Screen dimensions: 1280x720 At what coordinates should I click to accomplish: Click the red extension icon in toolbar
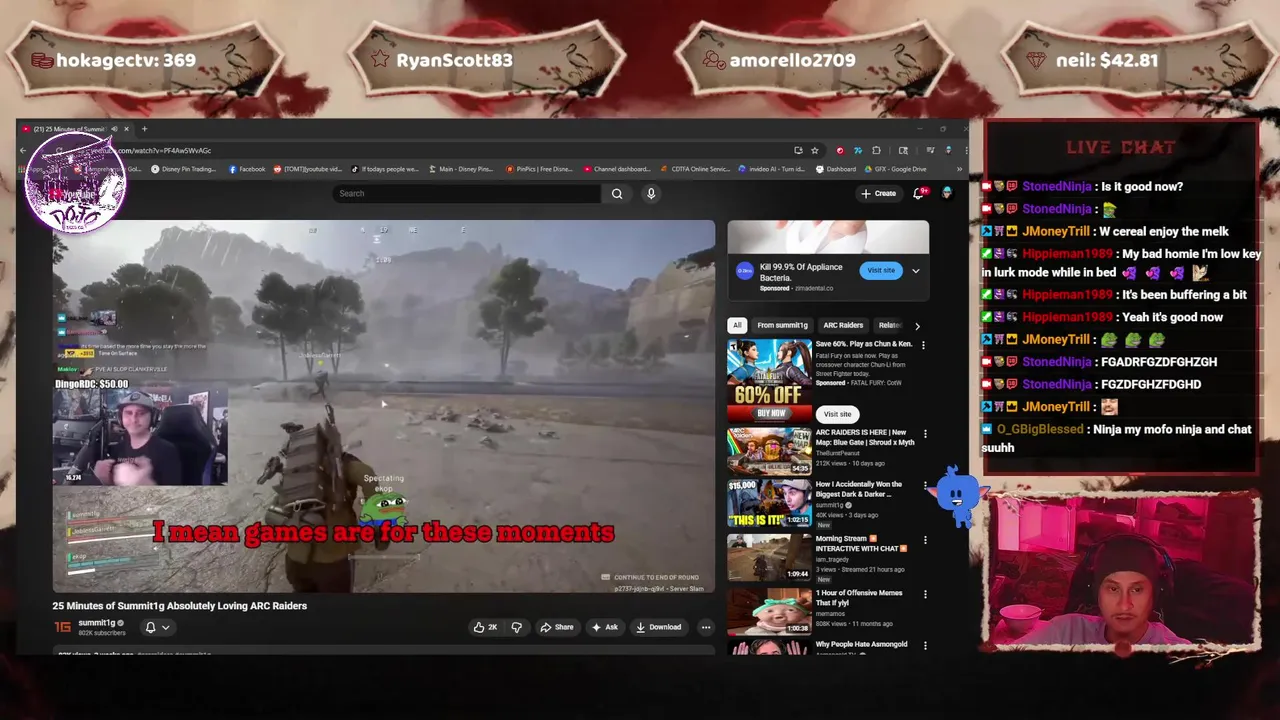[x=840, y=150]
